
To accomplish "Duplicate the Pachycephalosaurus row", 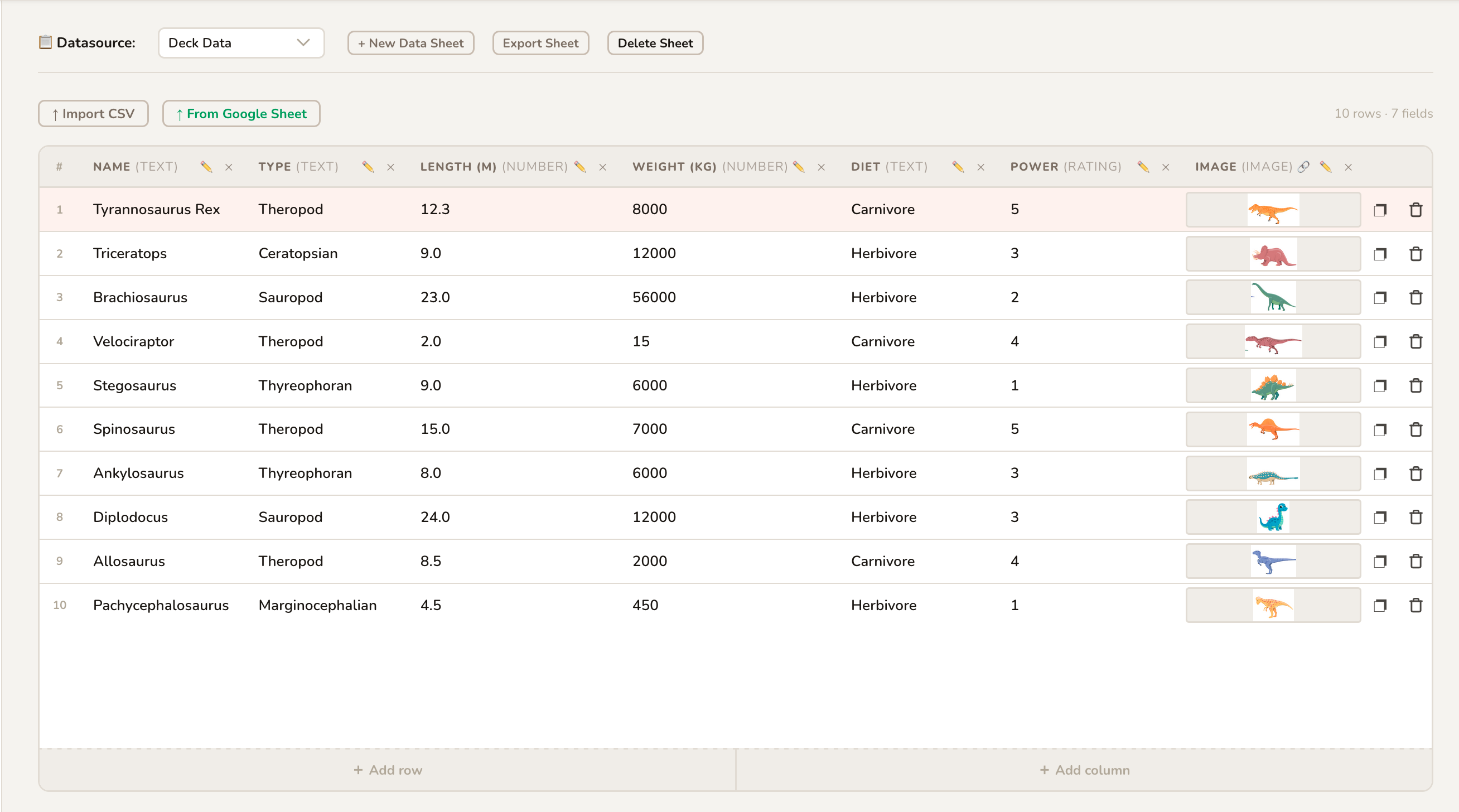I will [1380, 605].
